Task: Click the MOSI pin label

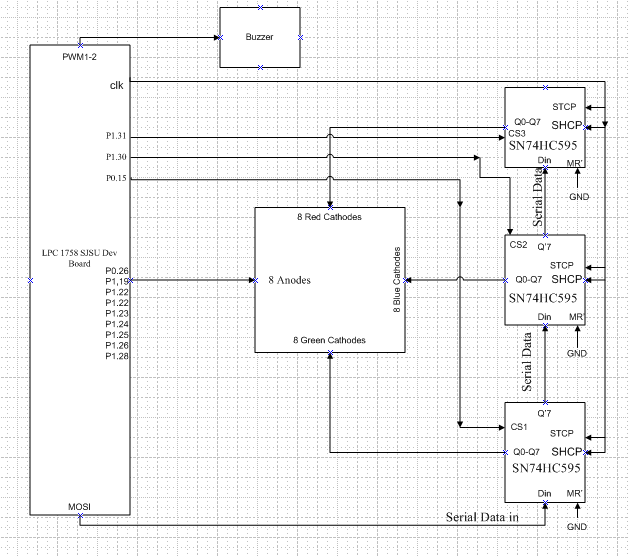Action: [79, 507]
